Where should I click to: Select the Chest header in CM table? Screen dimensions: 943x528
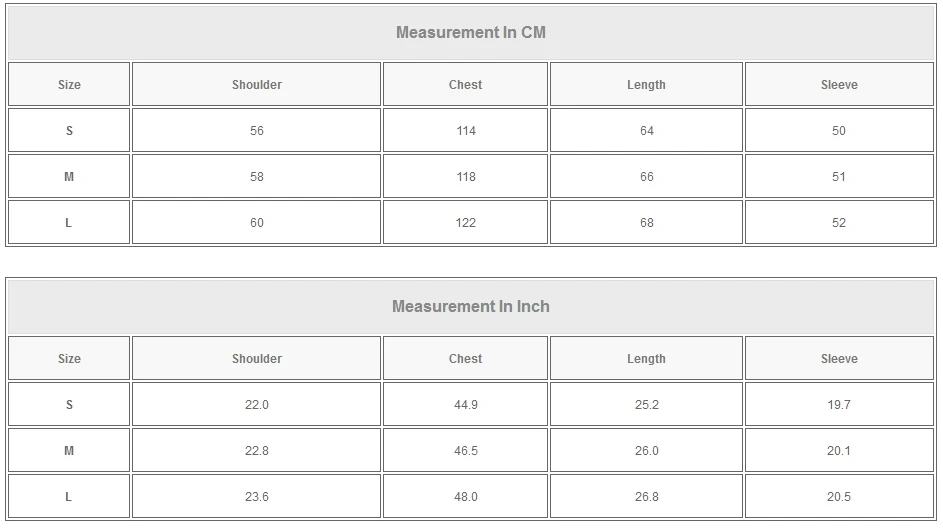(x=465, y=85)
